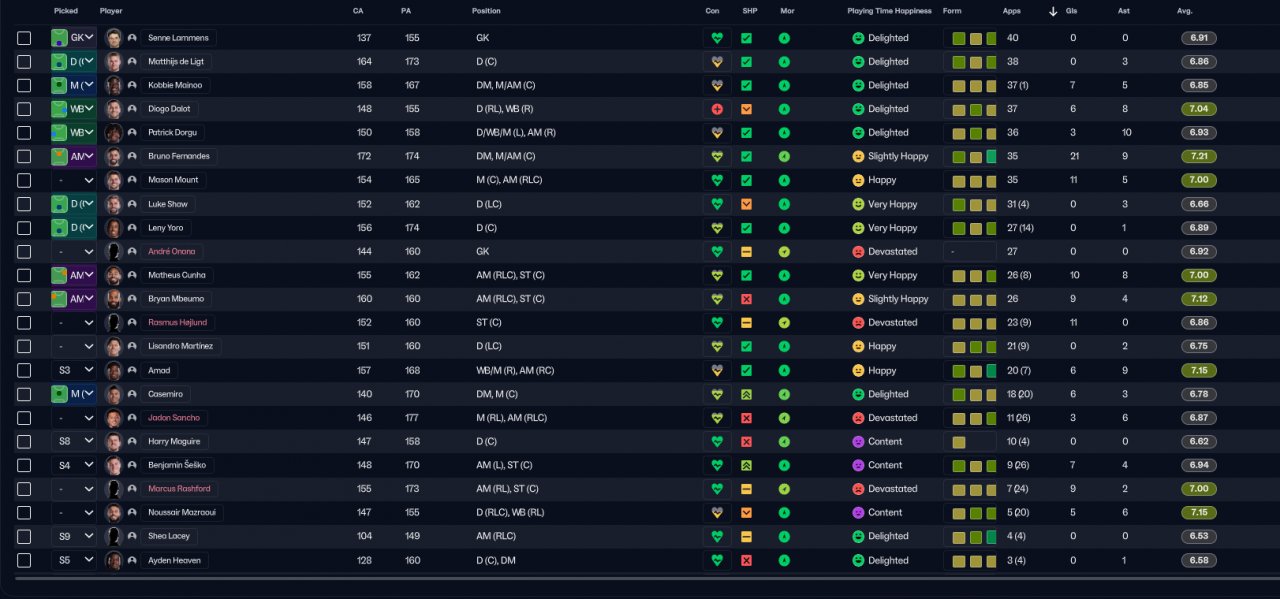Click the Delighted smiley for Kobbie Mainoo

[858, 85]
